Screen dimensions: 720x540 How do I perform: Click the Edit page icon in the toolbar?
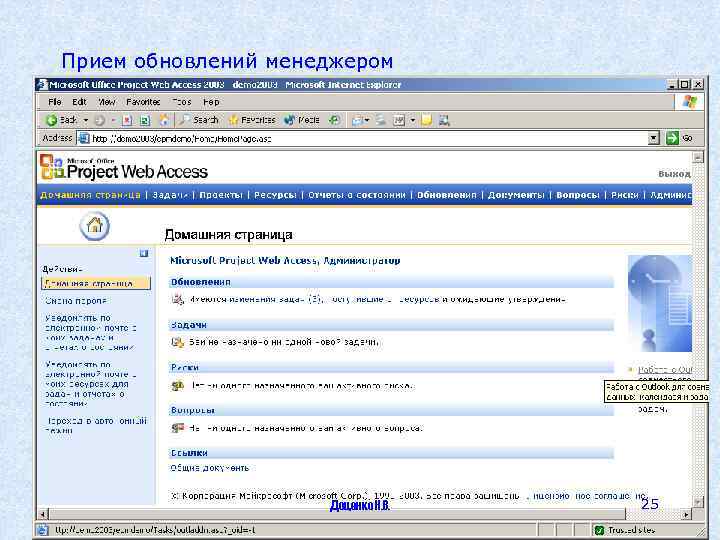tap(399, 120)
